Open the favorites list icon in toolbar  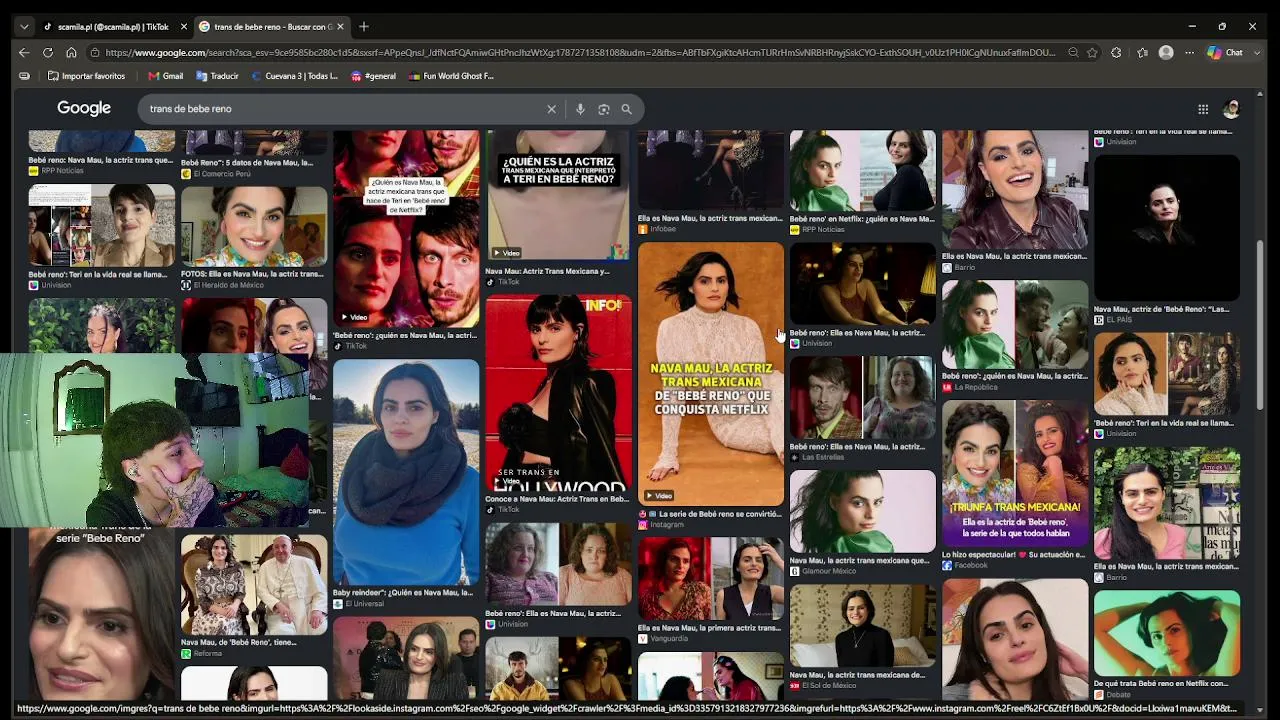click(x=1142, y=53)
